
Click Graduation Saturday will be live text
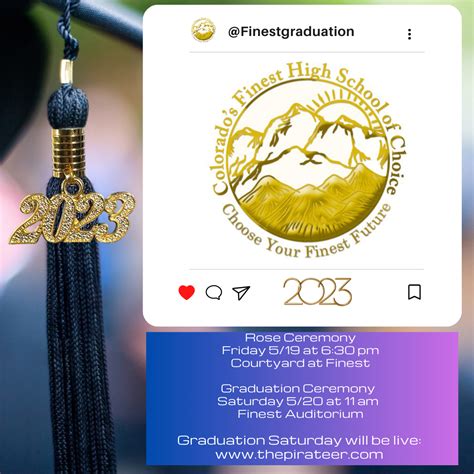click(299, 441)
